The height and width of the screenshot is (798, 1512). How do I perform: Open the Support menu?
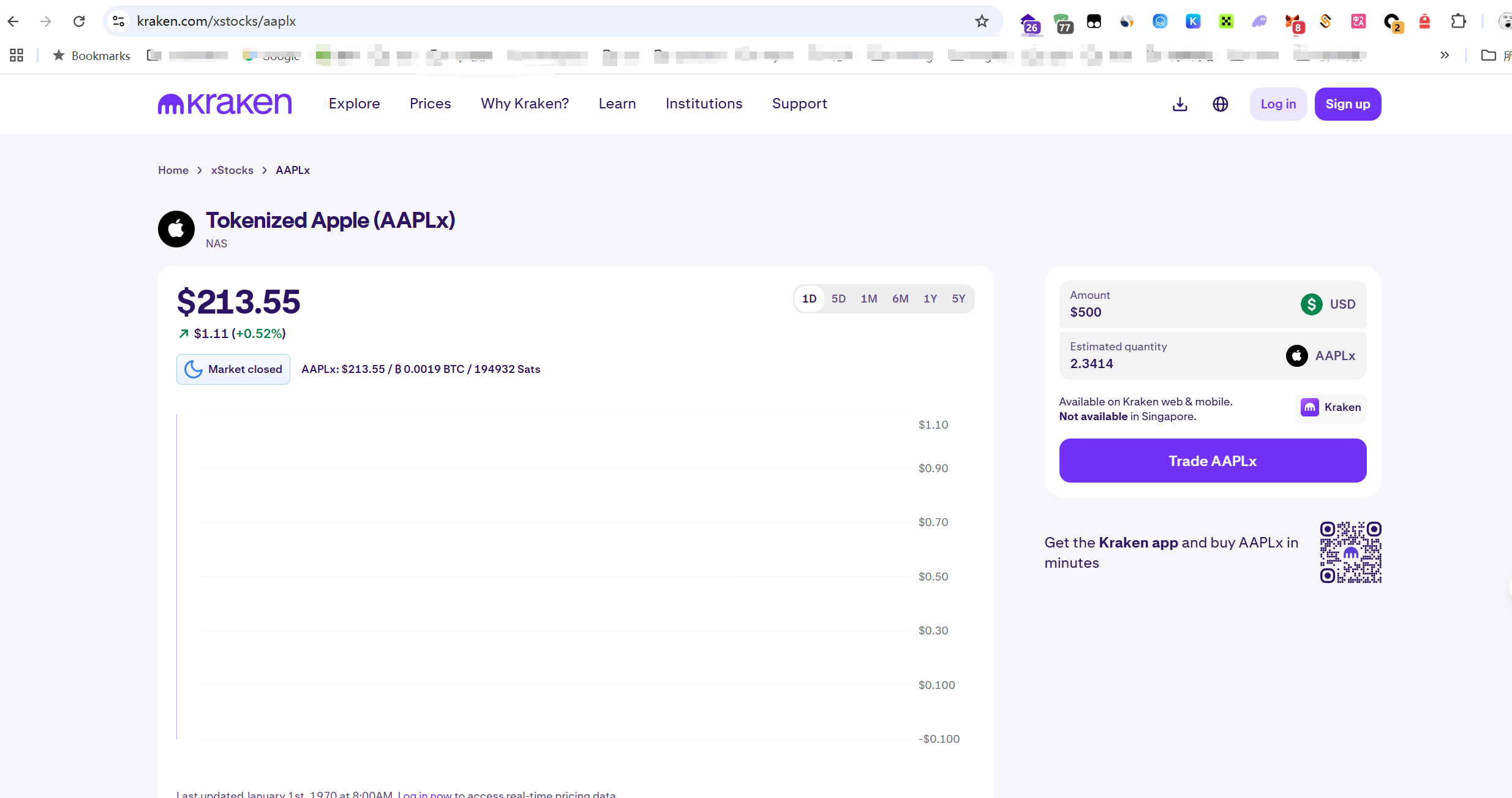[799, 104]
